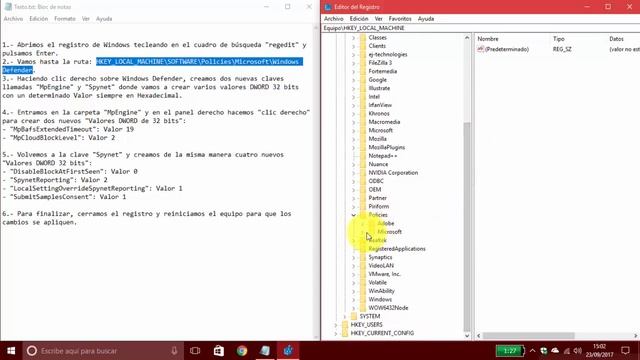Image resolution: width=640 pixels, height=360 pixels.
Task: Expand the FileZilla 3 key
Action: click(353, 63)
